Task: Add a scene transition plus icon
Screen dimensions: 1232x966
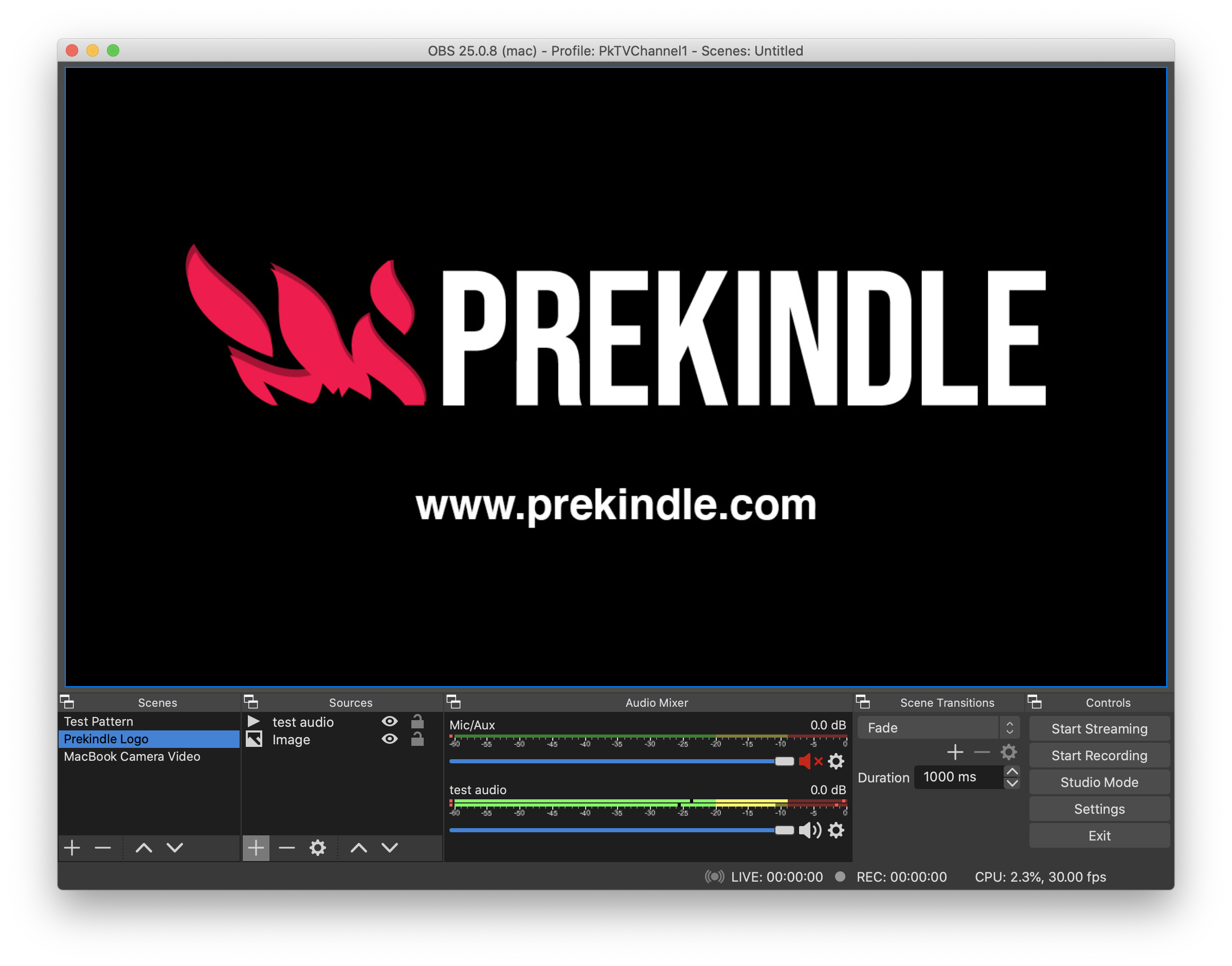Action: pyautogui.click(x=955, y=752)
